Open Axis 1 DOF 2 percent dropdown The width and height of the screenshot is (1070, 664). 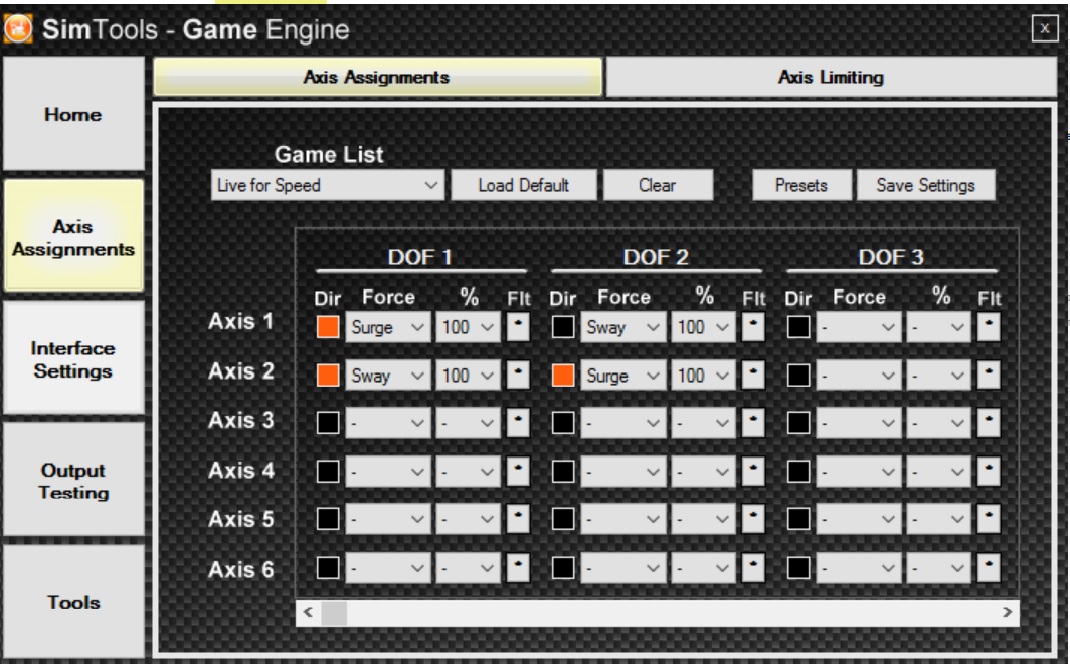pos(703,327)
